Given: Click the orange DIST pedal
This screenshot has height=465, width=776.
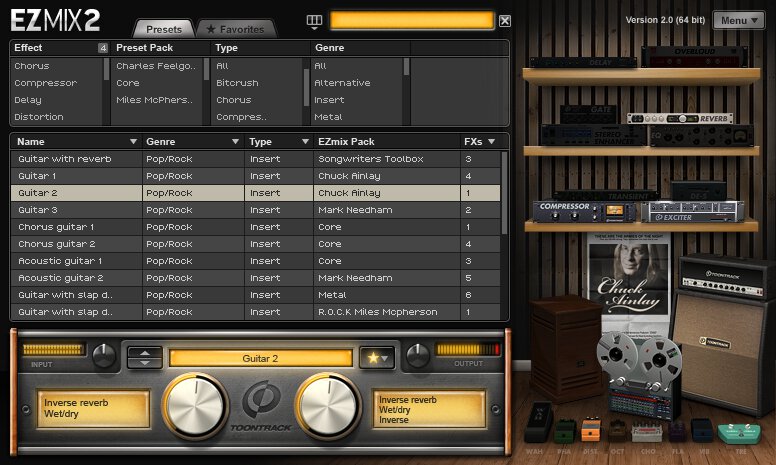Looking at the screenshot, I should pos(591,432).
